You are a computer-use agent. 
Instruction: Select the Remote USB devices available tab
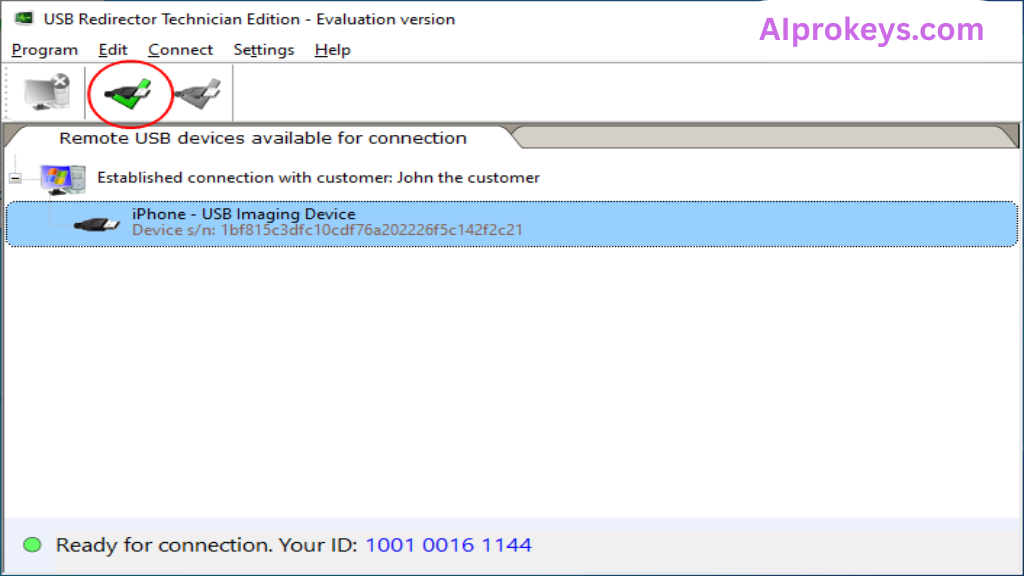coord(263,138)
